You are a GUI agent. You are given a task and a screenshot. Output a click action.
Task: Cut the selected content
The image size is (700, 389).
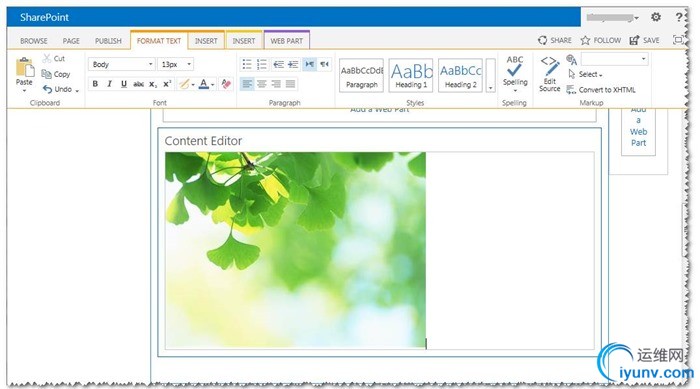(54, 59)
